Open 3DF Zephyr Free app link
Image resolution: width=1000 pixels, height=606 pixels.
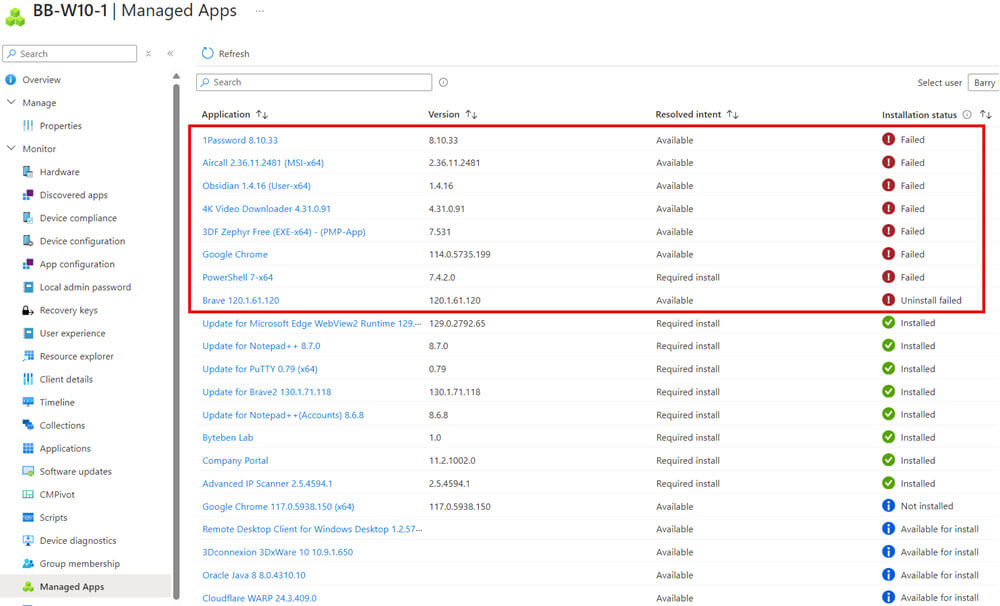284,232
